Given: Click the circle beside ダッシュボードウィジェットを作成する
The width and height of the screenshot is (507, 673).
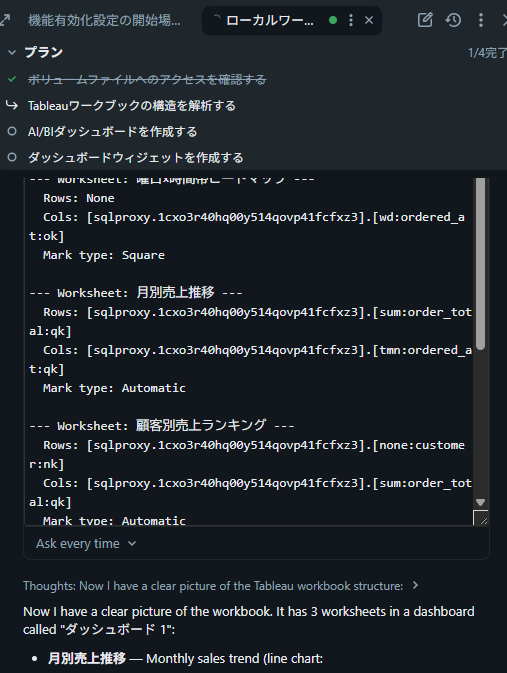Looking at the screenshot, I should 12,158.
